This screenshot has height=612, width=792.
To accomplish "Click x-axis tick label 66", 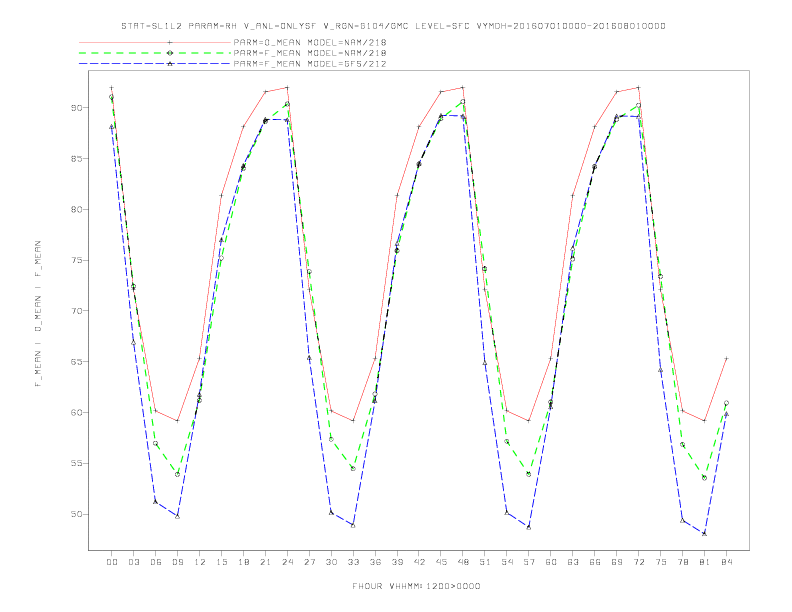I will [x=595, y=562].
